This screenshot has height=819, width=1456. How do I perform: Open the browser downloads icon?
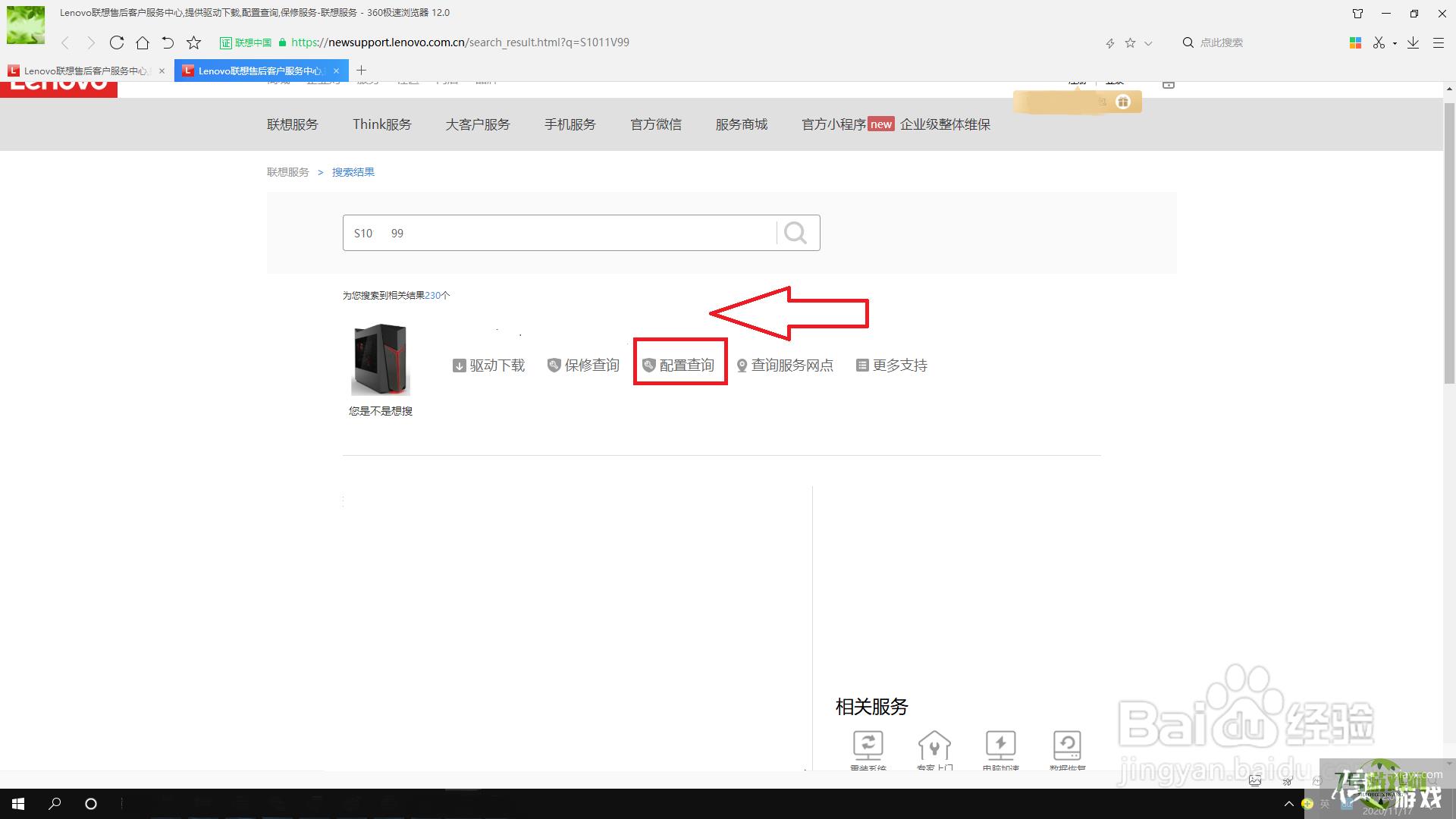[x=1413, y=43]
